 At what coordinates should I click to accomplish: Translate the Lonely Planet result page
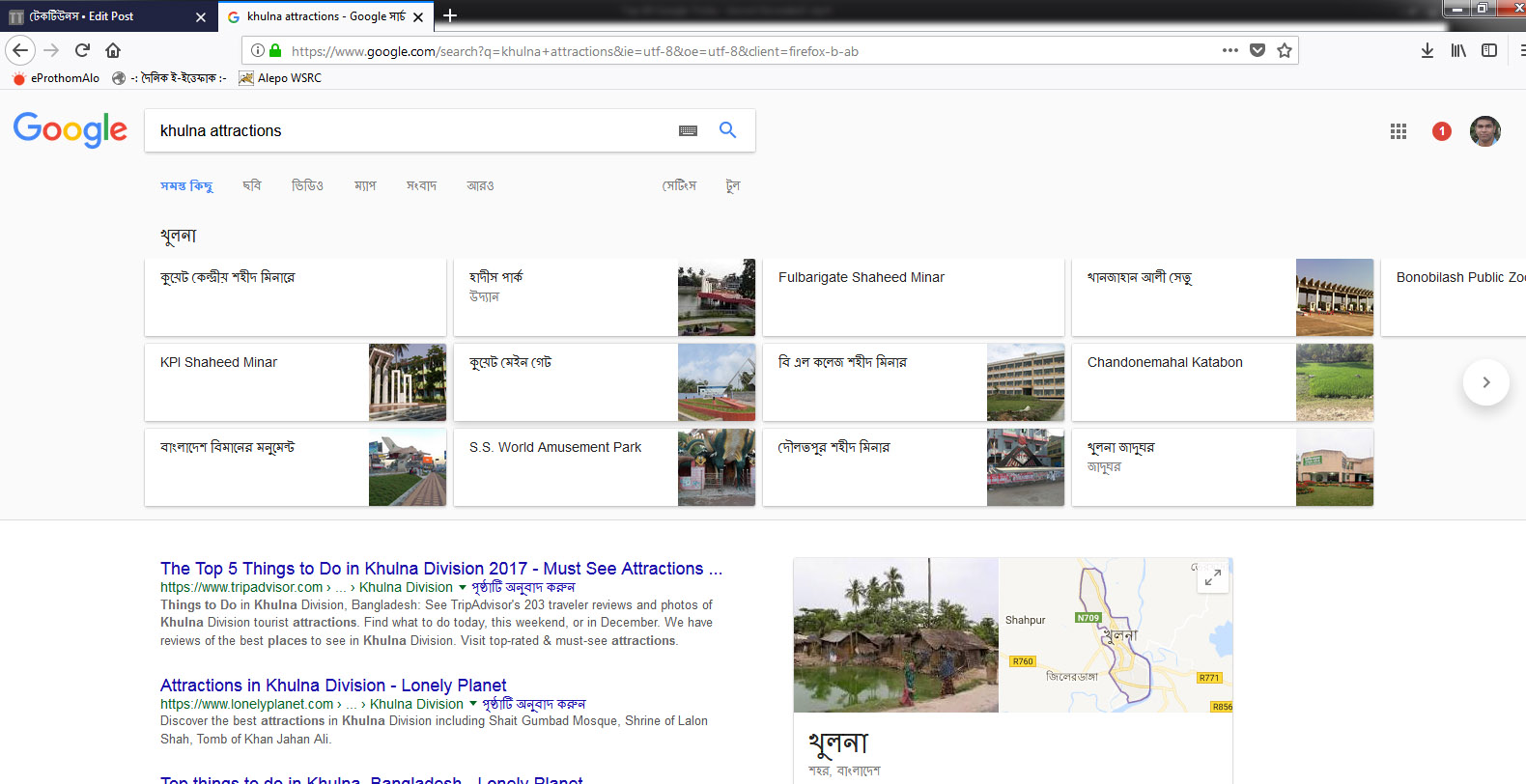click(533, 704)
